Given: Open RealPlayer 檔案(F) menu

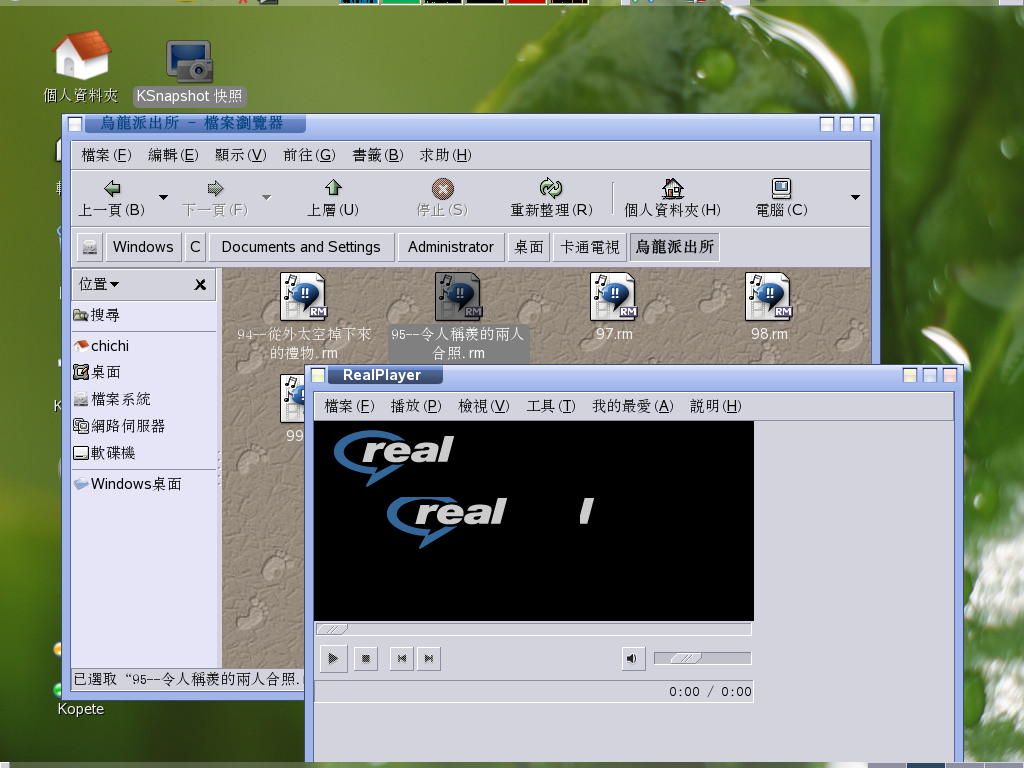Looking at the screenshot, I should click(349, 406).
